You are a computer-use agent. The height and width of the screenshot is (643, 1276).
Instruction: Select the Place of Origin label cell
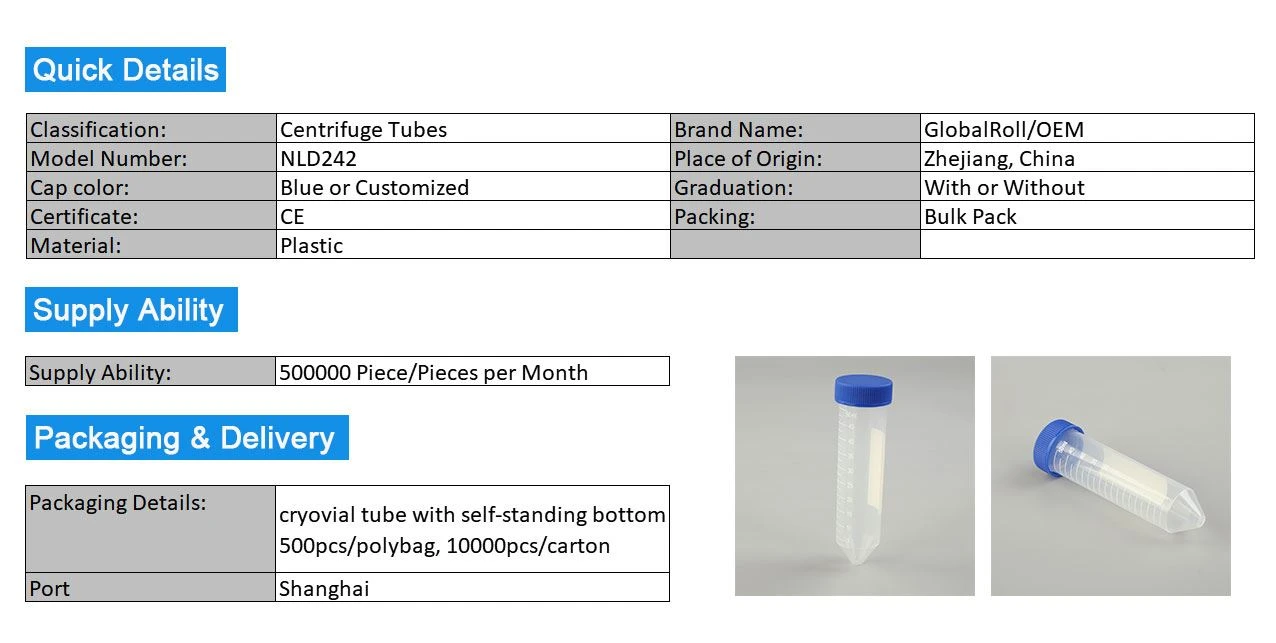795,158
